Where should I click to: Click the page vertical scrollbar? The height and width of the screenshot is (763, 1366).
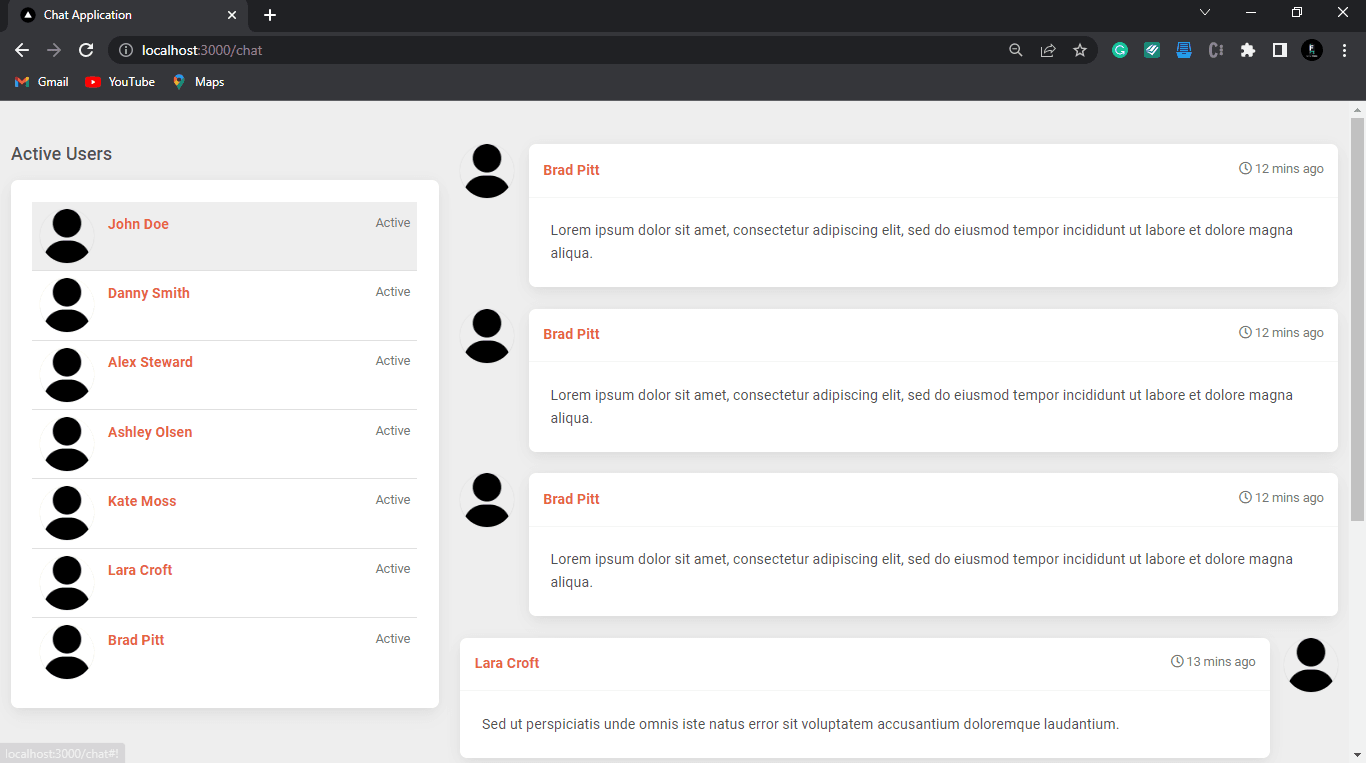point(1357,320)
